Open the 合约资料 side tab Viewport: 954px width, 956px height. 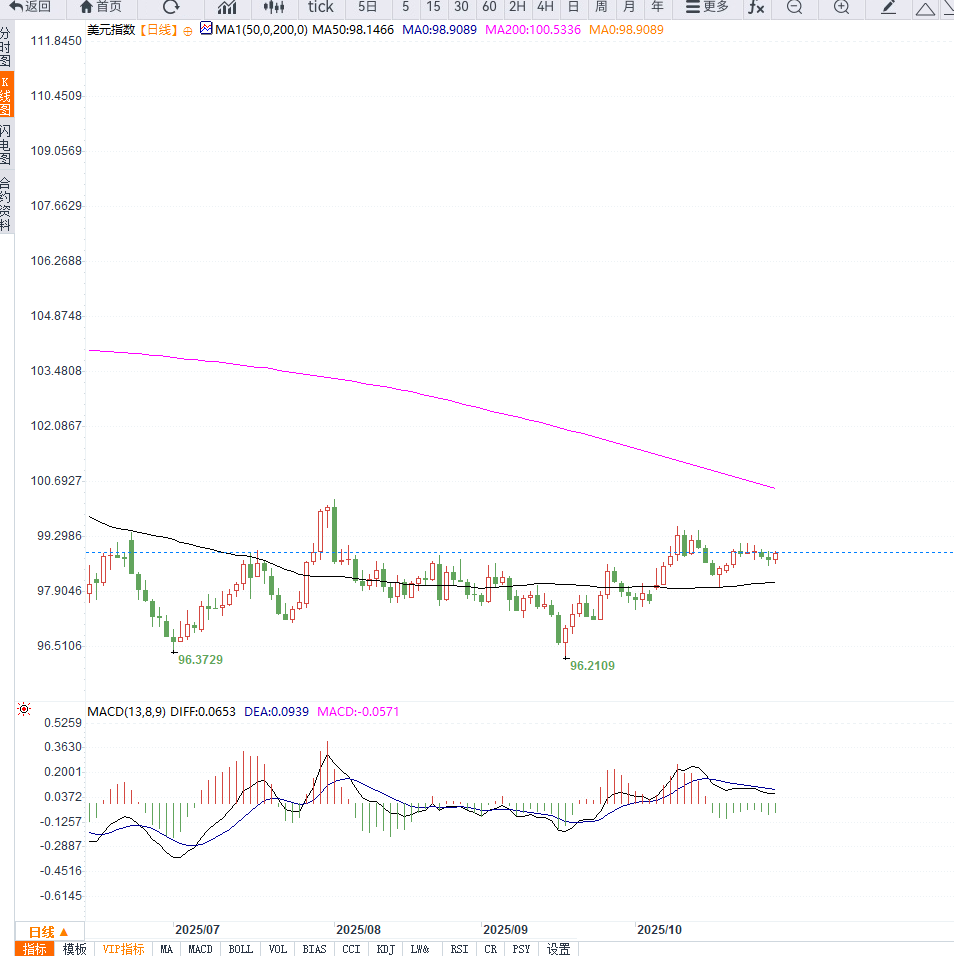pos(5,204)
